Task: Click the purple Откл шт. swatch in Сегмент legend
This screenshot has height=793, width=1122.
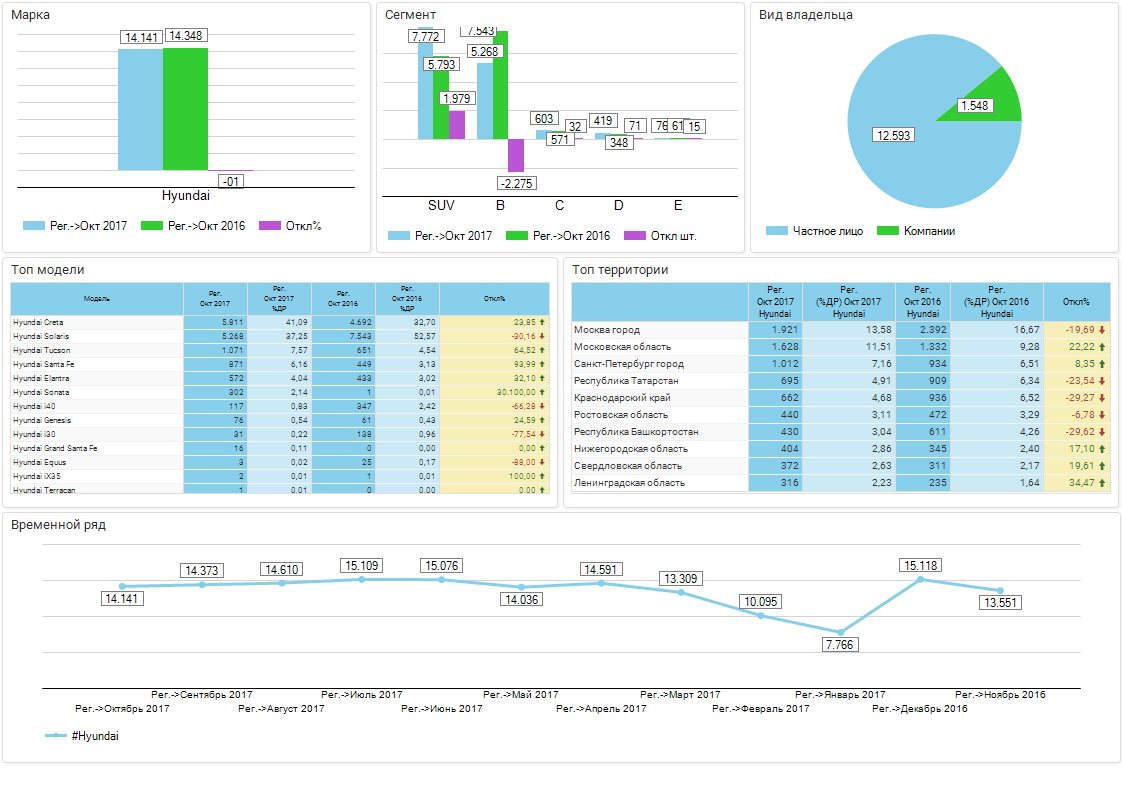Action: tap(635, 235)
